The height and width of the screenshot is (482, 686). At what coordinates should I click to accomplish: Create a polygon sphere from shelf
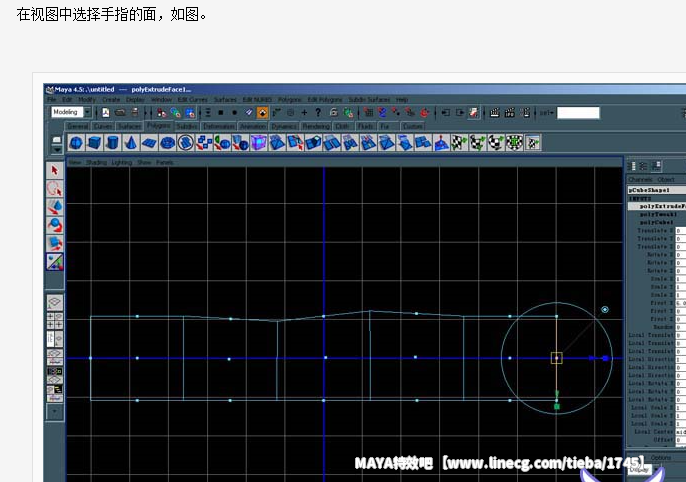click(x=76, y=143)
